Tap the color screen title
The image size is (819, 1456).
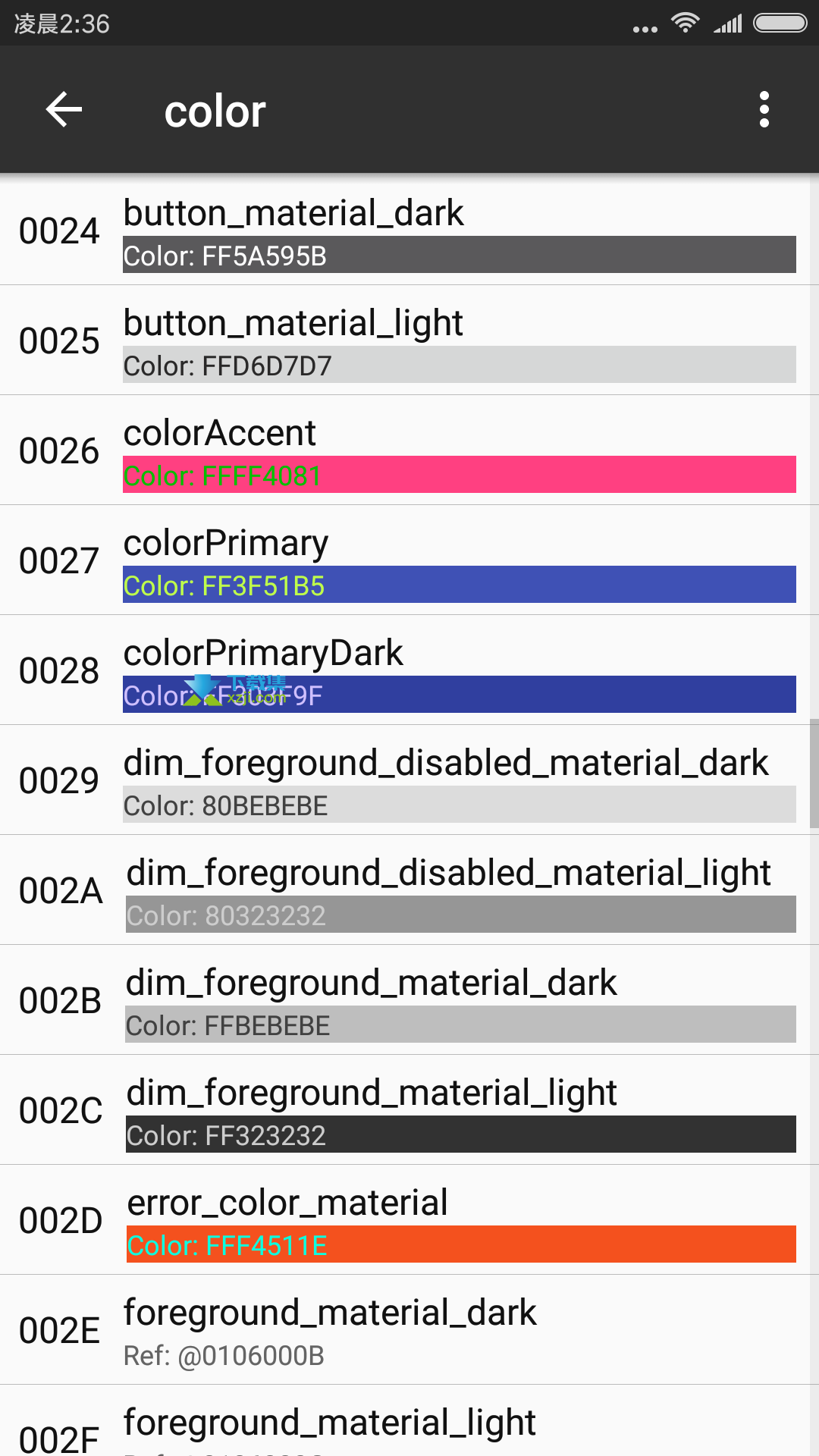coord(215,111)
